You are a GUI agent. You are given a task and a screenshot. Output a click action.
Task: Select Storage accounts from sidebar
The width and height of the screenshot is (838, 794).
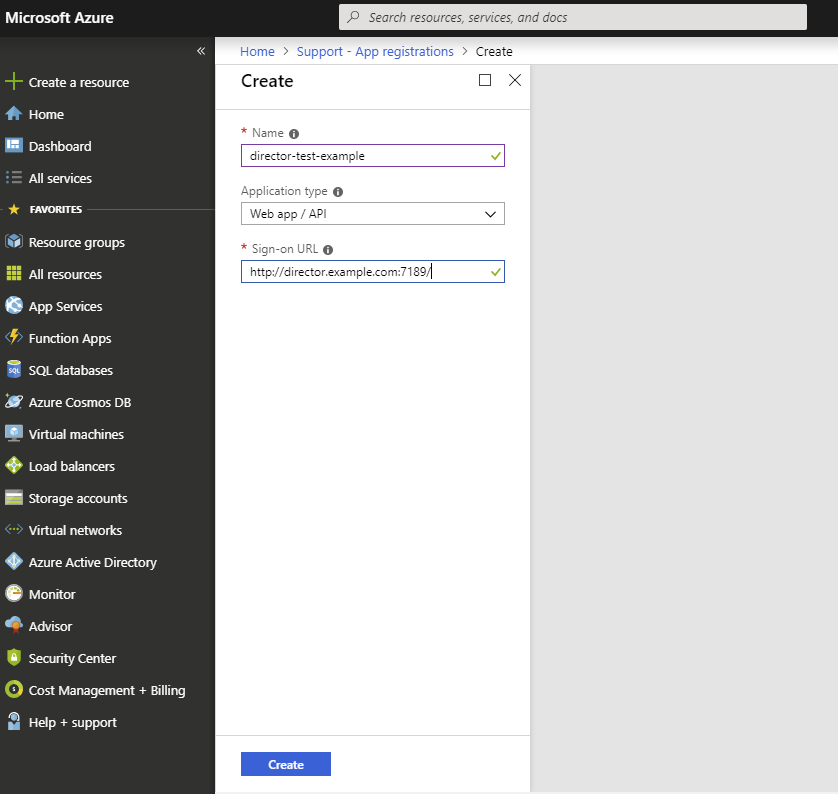(x=78, y=498)
